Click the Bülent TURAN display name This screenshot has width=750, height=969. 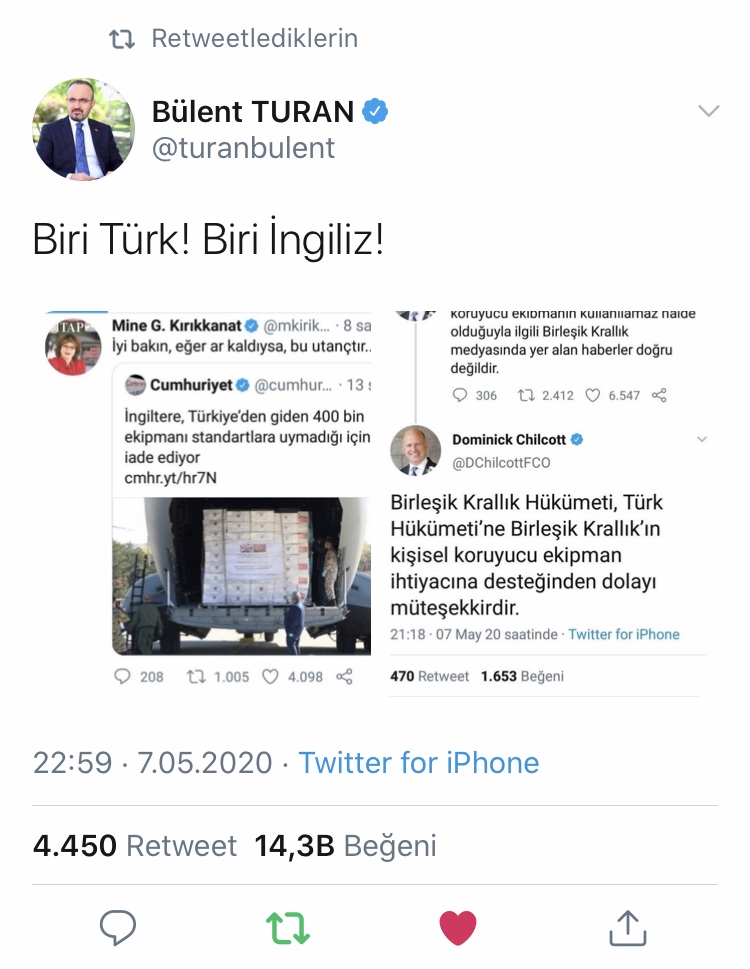(253, 112)
